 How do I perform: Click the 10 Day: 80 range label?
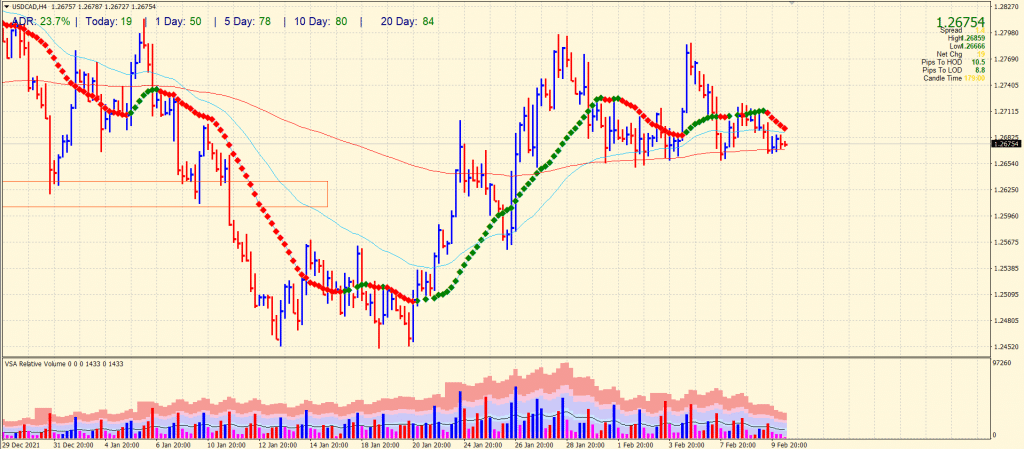point(320,22)
